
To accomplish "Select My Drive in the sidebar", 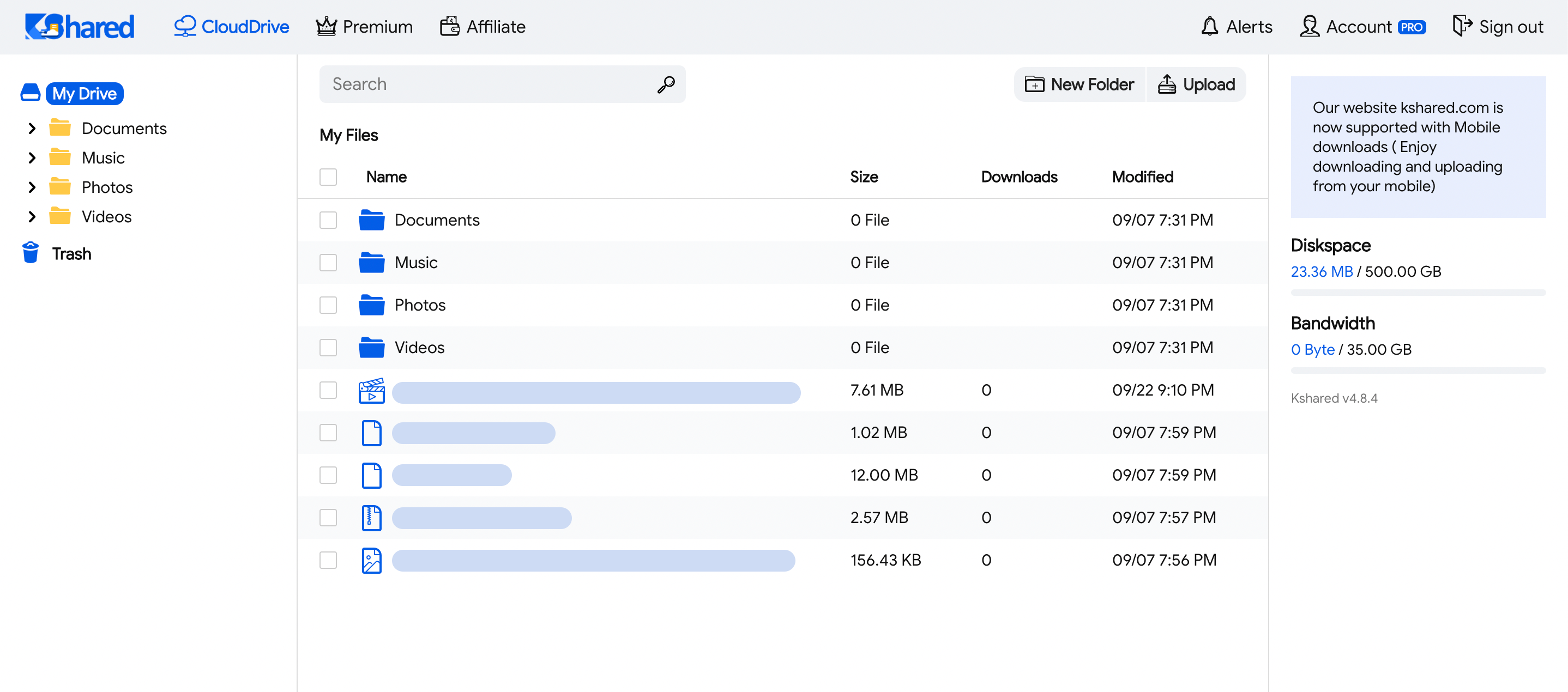I will point(84,93).
